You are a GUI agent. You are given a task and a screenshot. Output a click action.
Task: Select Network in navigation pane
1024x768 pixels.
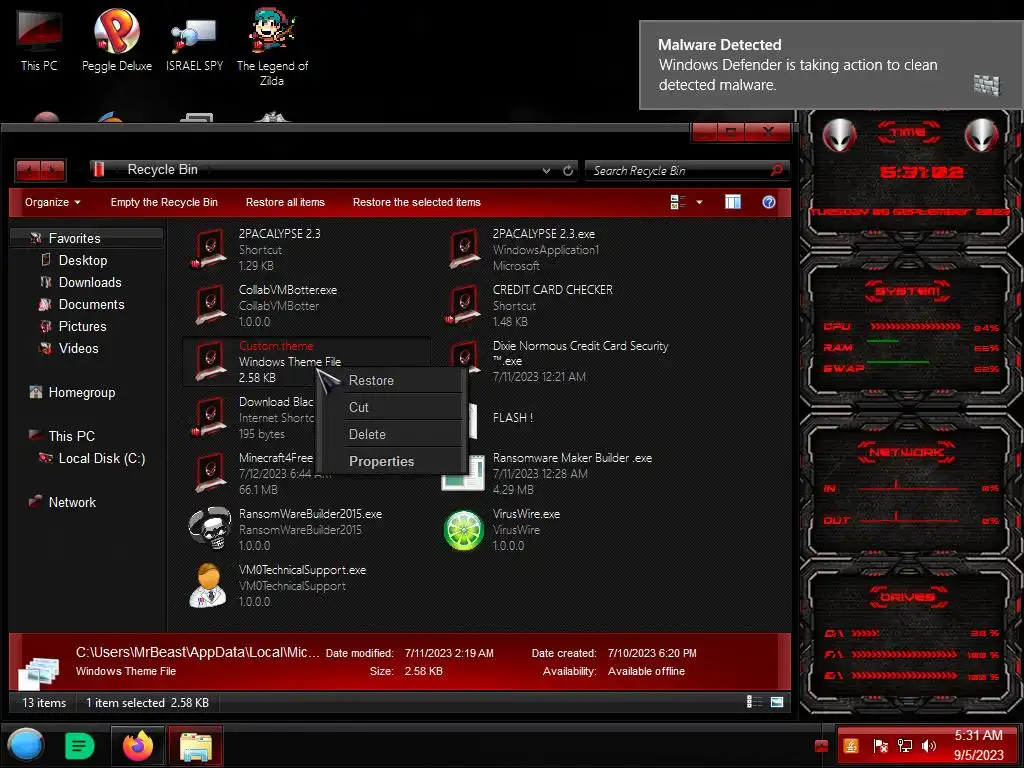72,502
